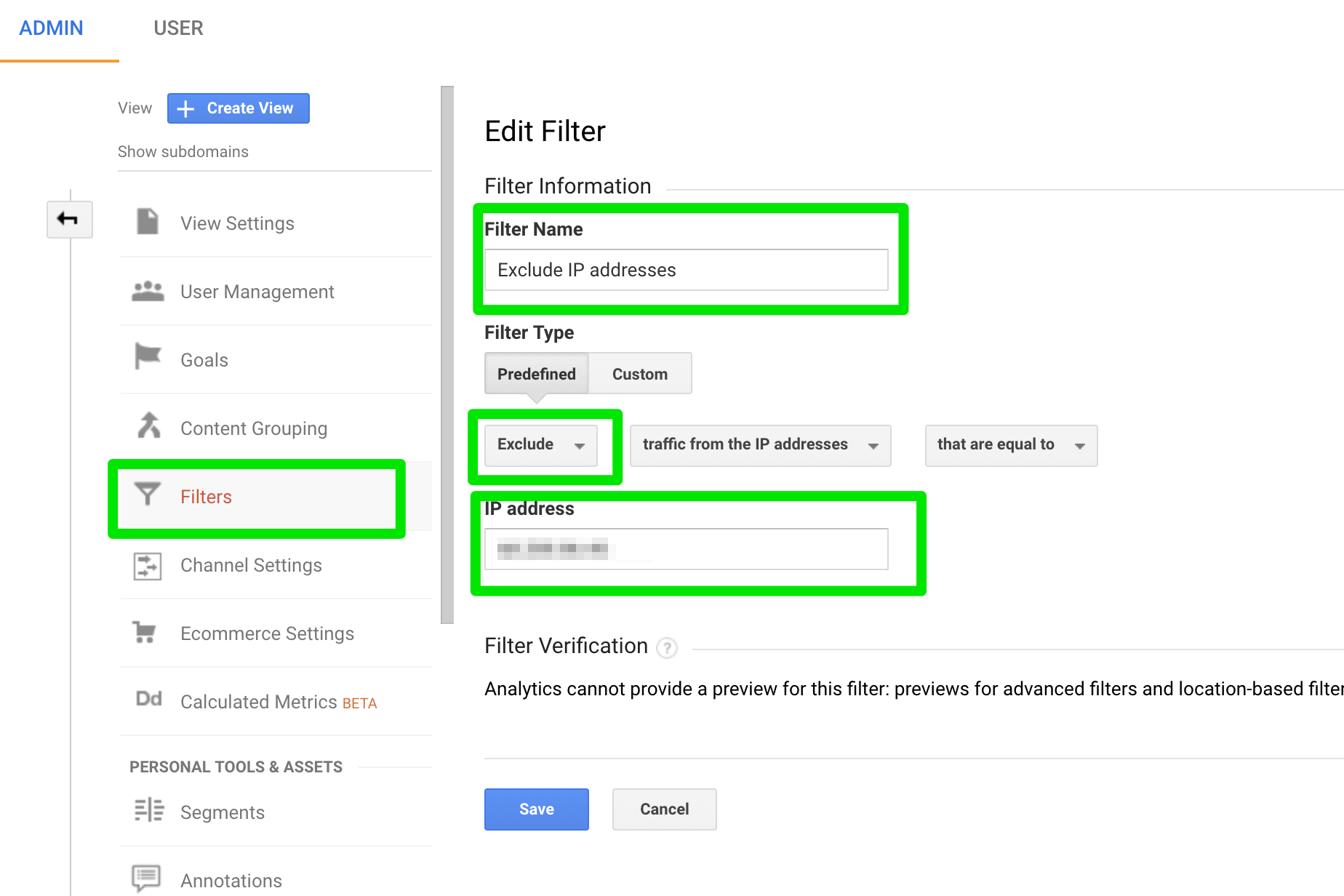Switch to the USER tab

tap(177, 28)
